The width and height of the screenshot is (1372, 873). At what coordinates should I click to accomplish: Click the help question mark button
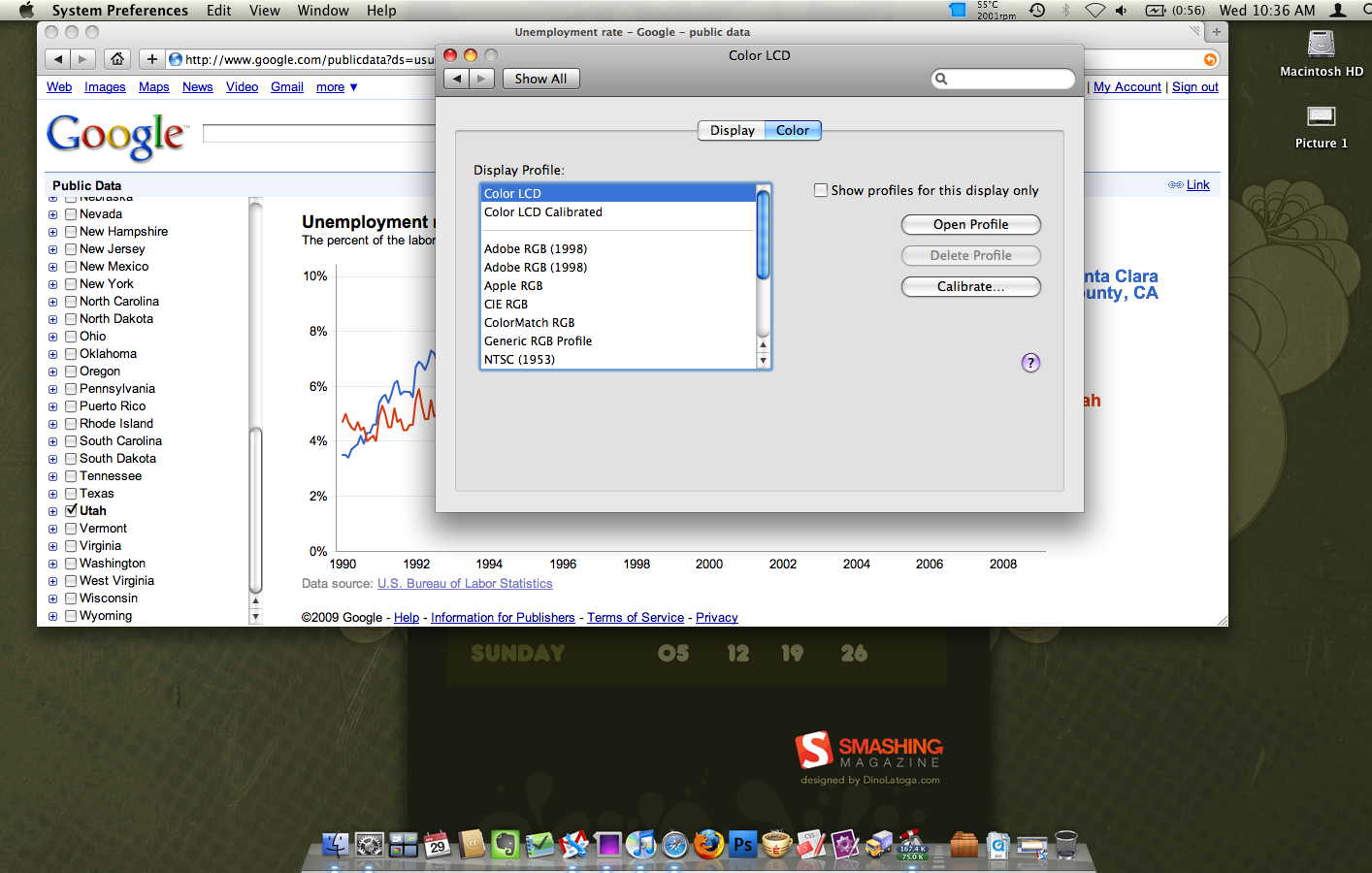click(1030, 363)
